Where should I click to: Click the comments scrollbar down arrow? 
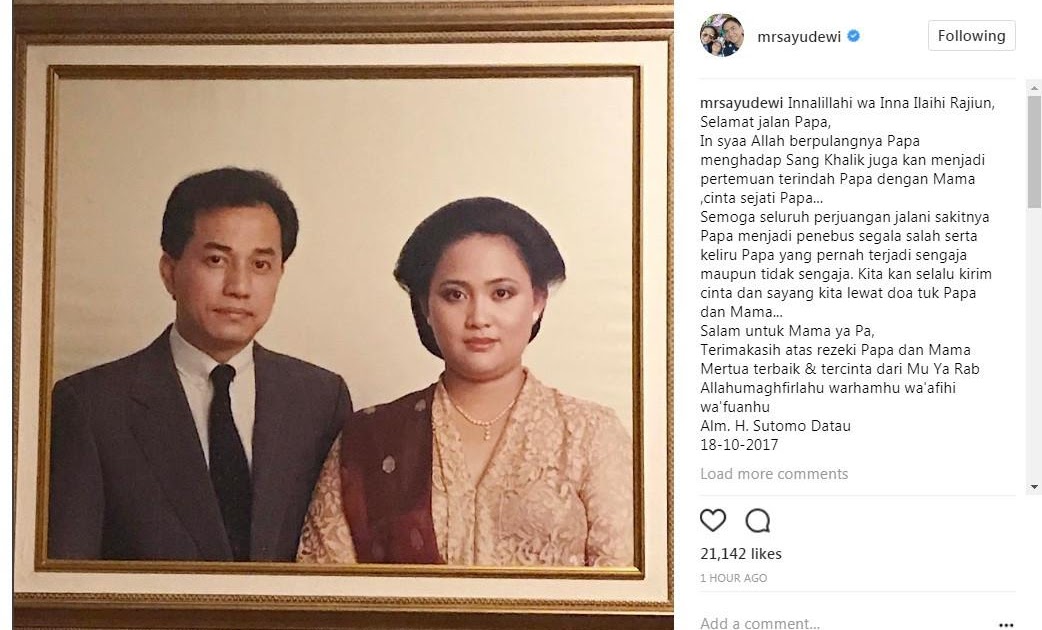[1034, 487]
